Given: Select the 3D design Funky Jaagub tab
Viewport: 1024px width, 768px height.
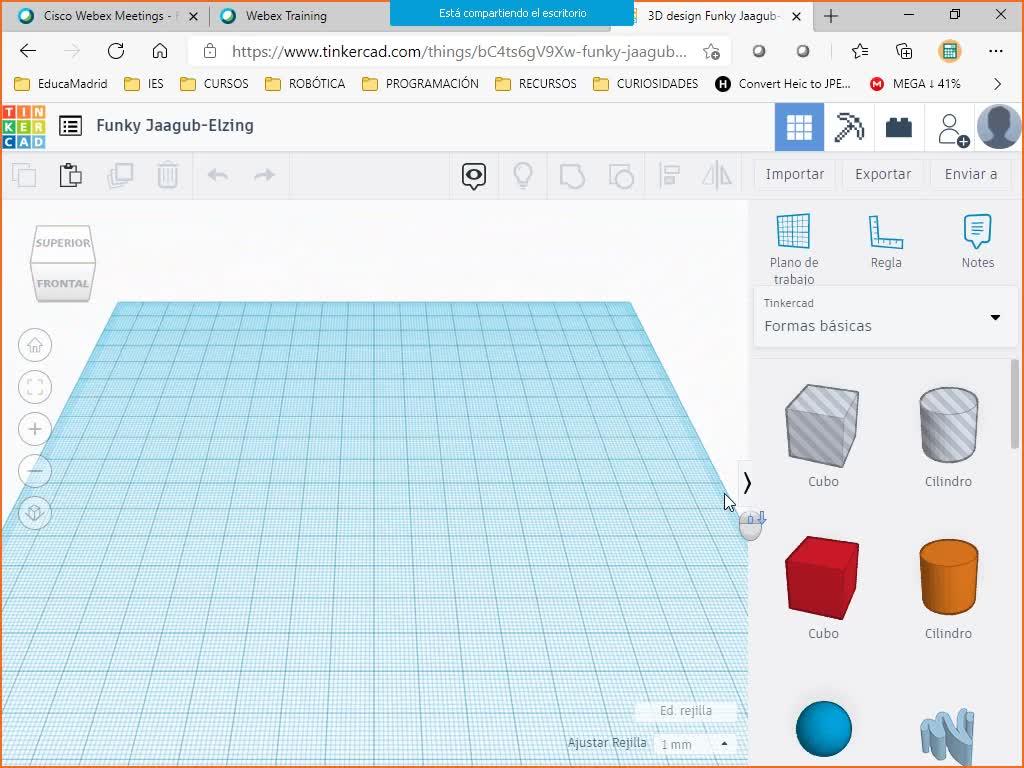Looking at the screenshot, I should (712, 16).
